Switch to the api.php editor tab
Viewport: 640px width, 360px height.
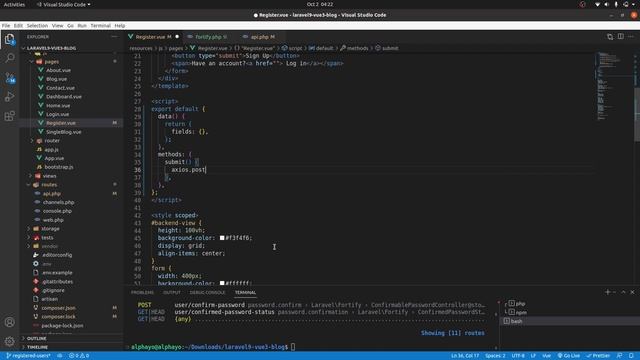tap(261, 37)
